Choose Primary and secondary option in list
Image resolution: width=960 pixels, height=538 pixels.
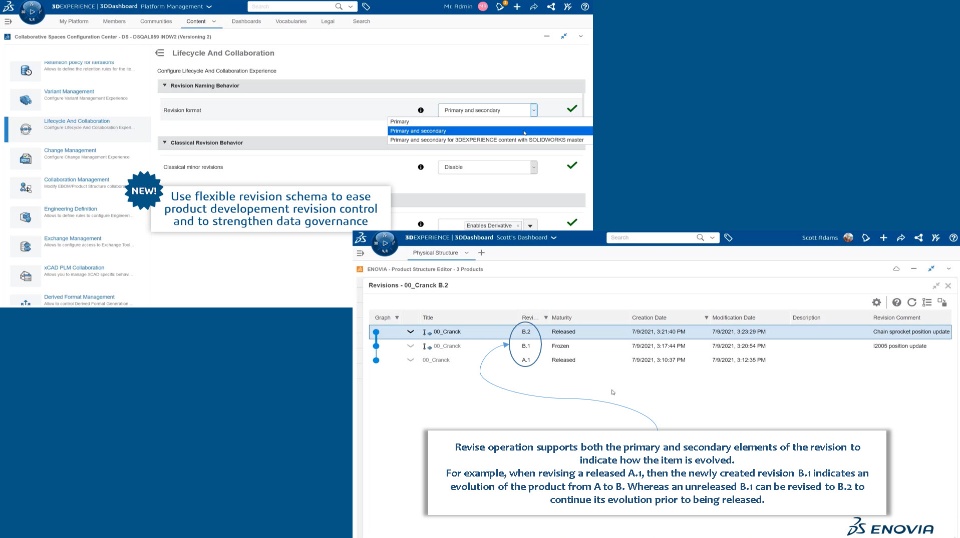tap(490, 131)
